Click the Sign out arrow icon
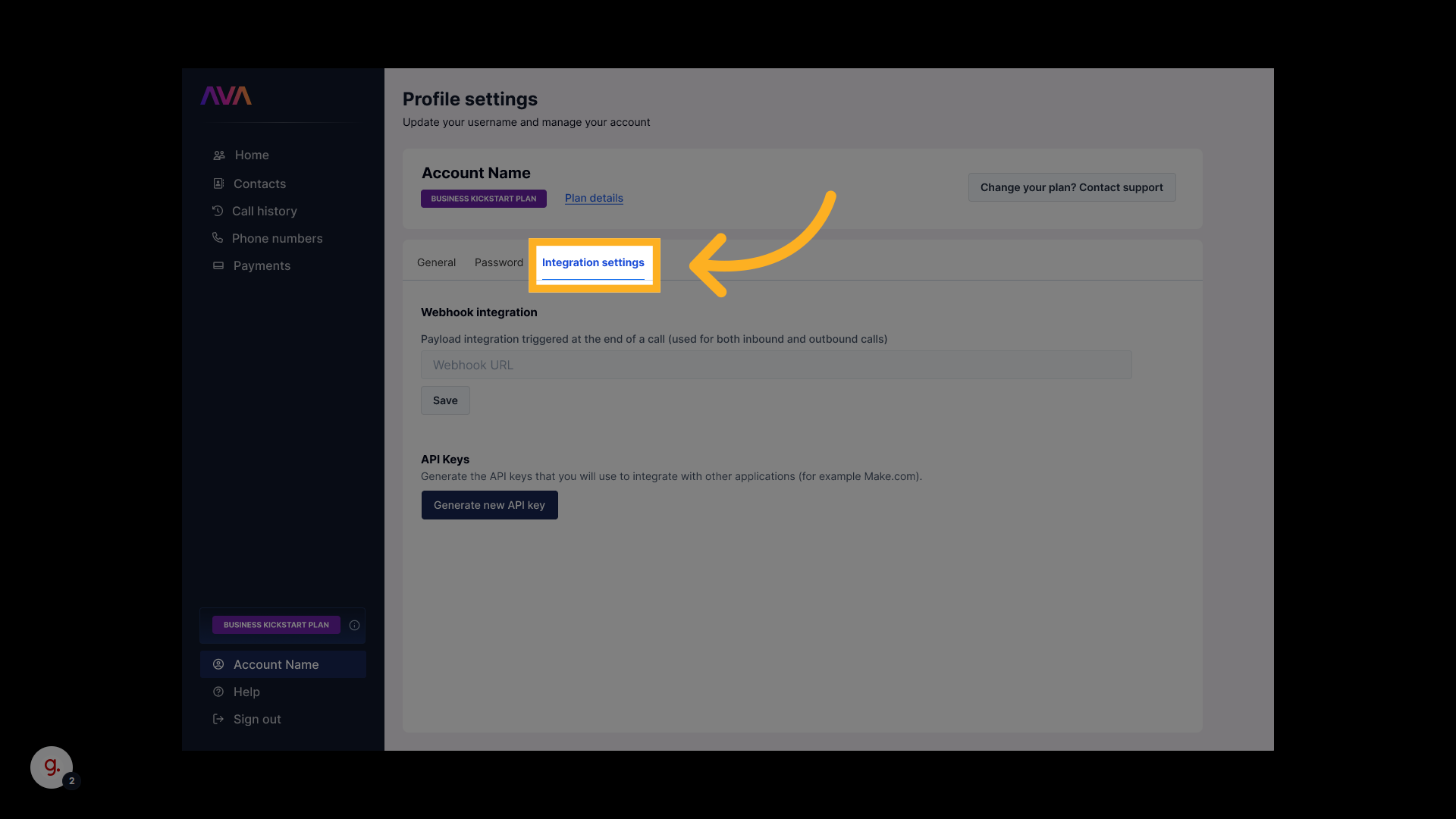1456x819 pixels. 218,719
